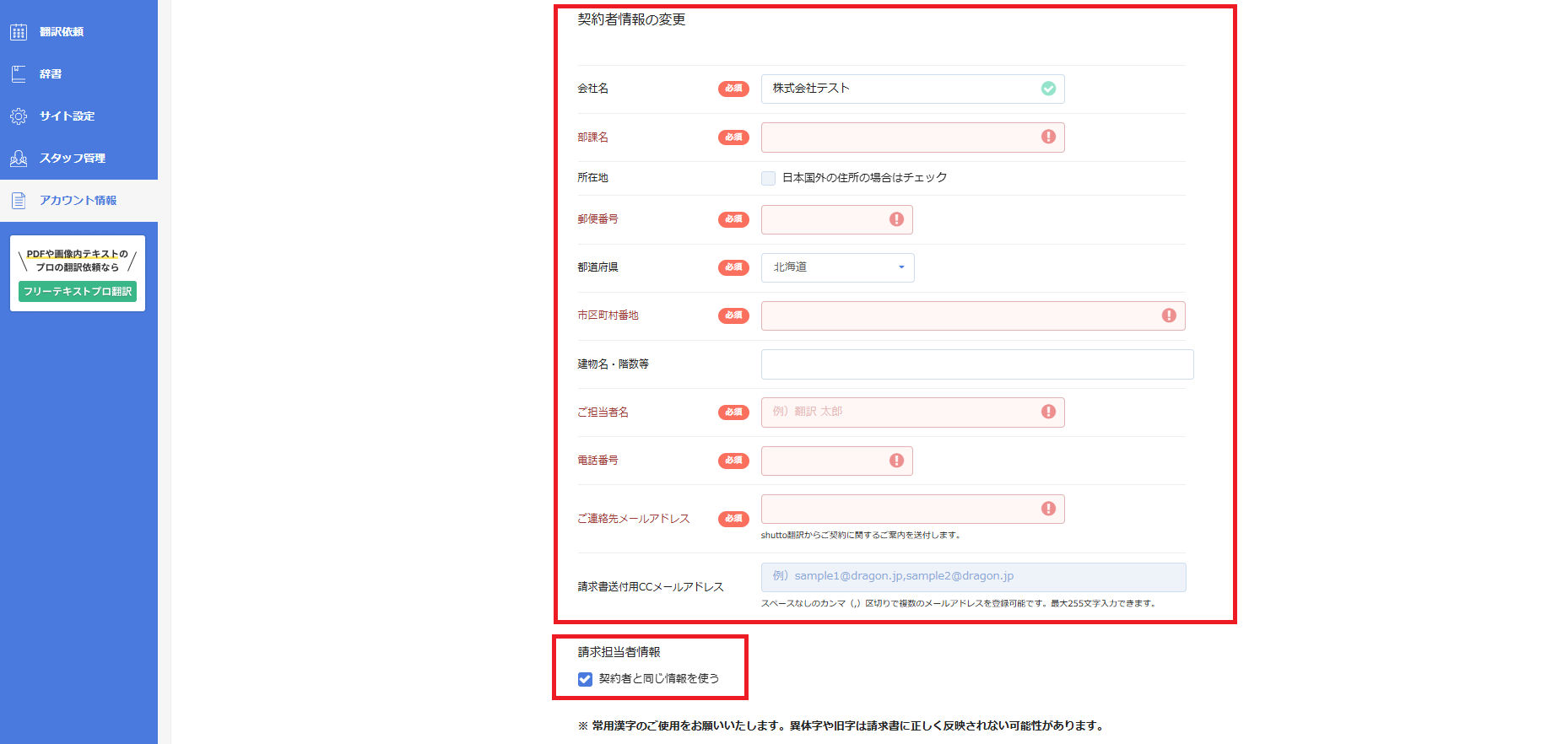Image resolution: width=1568 pixels, height=744 pixels.
Task: Click the 会社名 input field
Action: click(x=912, y=89)
